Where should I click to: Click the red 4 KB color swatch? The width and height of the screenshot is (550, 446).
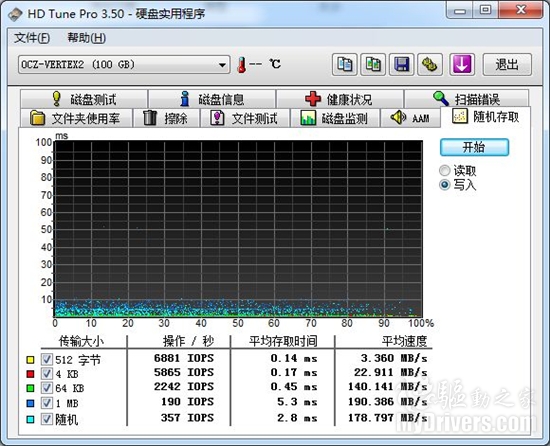[31, 374]
